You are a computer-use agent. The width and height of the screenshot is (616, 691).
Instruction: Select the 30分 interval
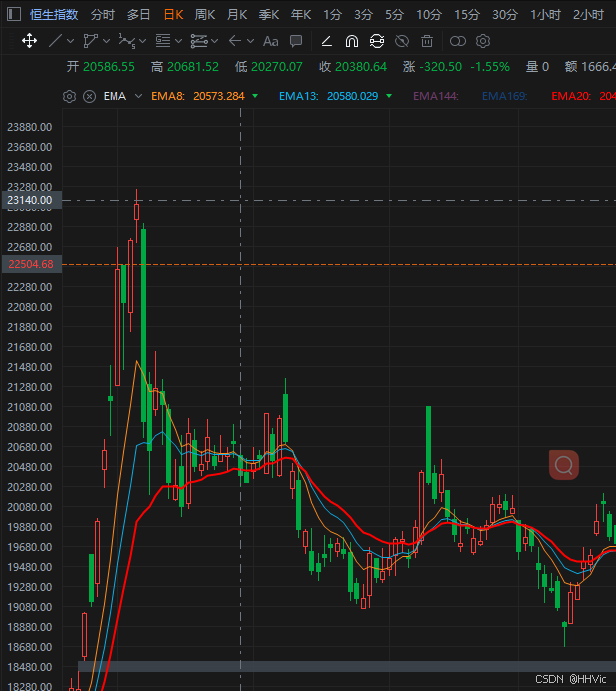tap(505, 15)
